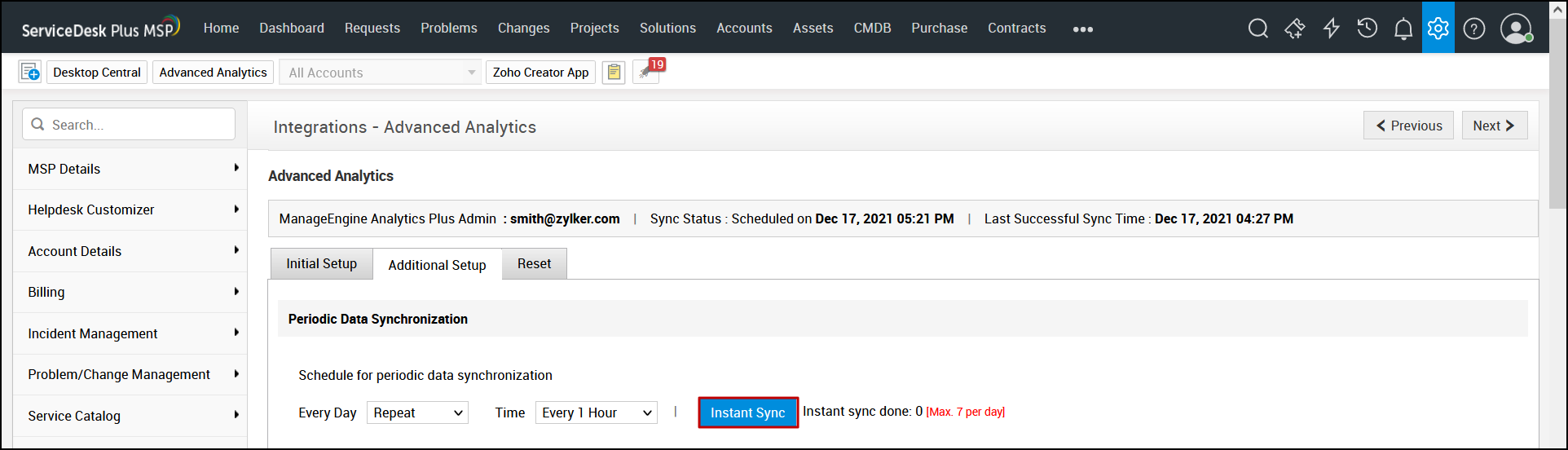The image size is (1568, 450).
Task: Click the Instant Sync button
Action: pos(747,412)
